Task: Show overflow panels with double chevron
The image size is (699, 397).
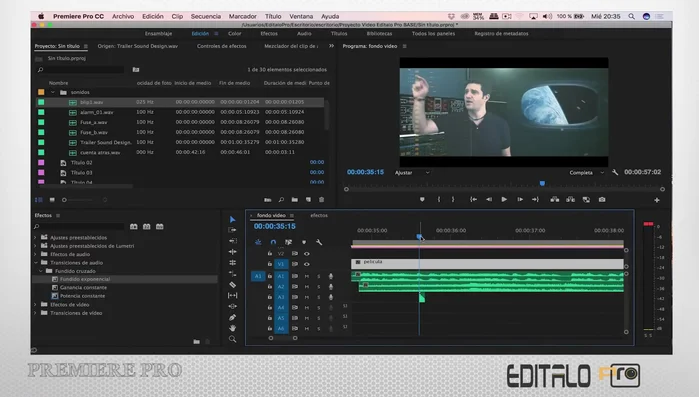Action: pyautogui.click(x=331, y=46)
